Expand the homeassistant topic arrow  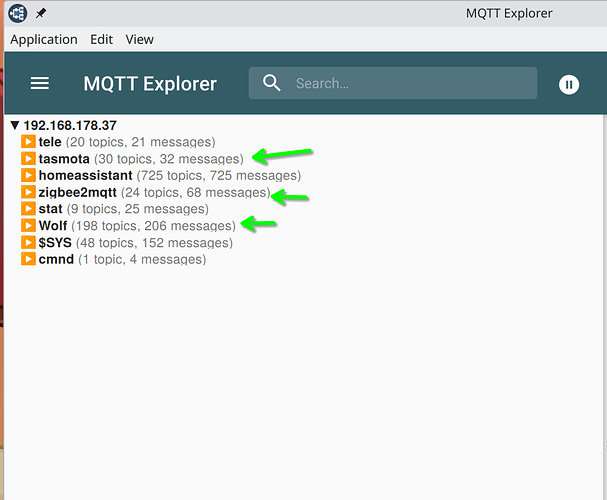click(x=28, y=175)
